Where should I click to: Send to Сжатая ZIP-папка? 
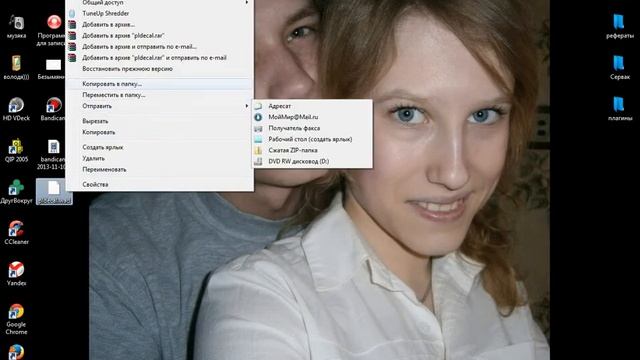pyautogui.click(x=312, y=150)
